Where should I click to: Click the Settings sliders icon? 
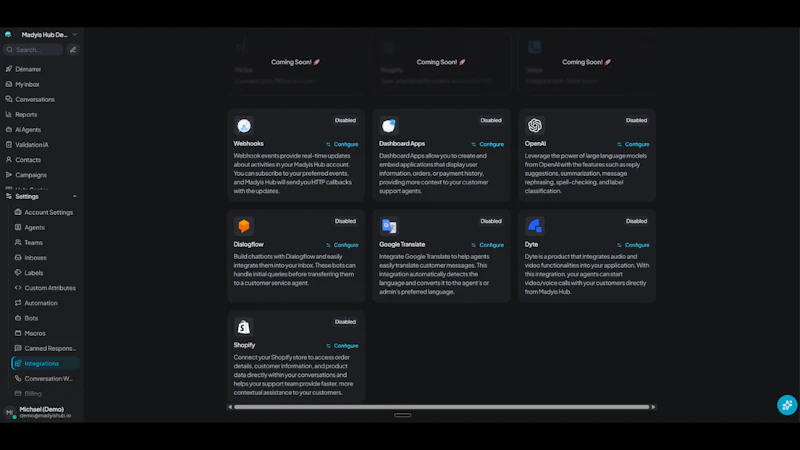9,196
